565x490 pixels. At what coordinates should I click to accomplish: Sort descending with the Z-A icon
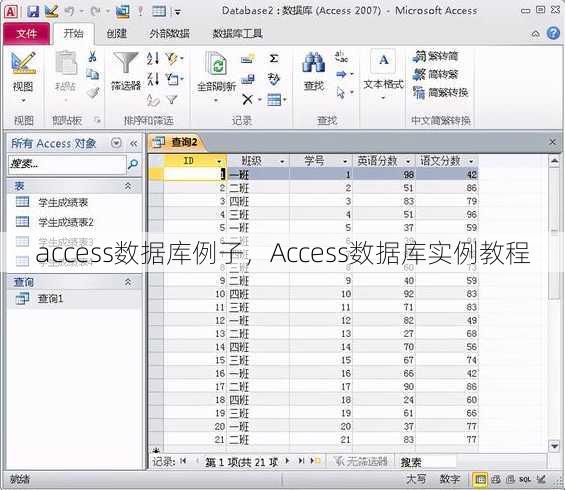(x=153, y=79)
